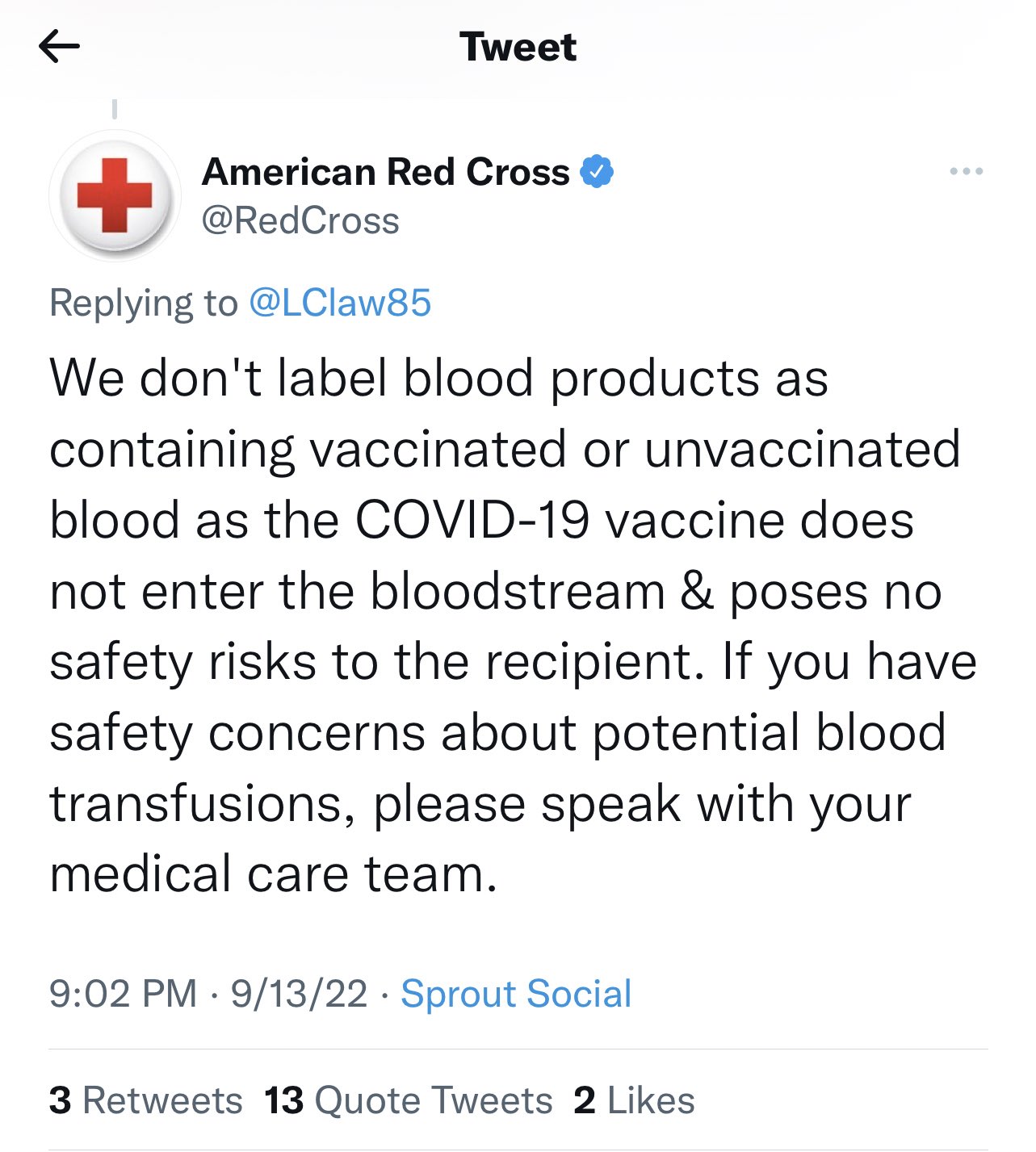Click the Sprout Social source link

point(516,993)
